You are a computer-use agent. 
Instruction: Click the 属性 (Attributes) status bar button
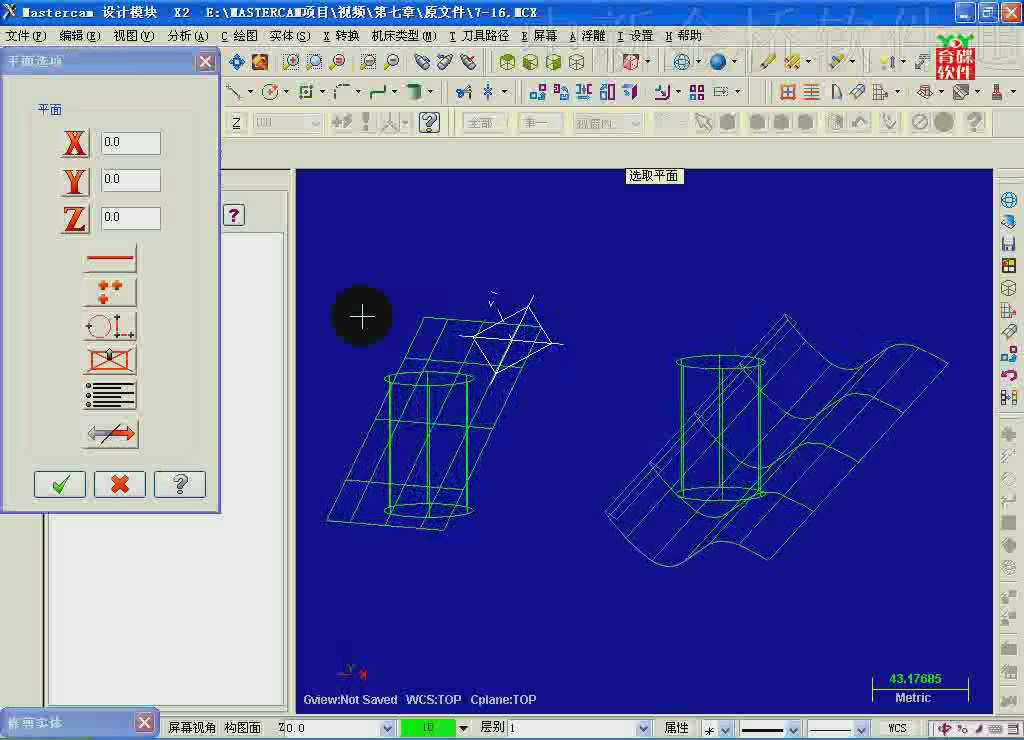pyautogui.click(x=677, y=728)
